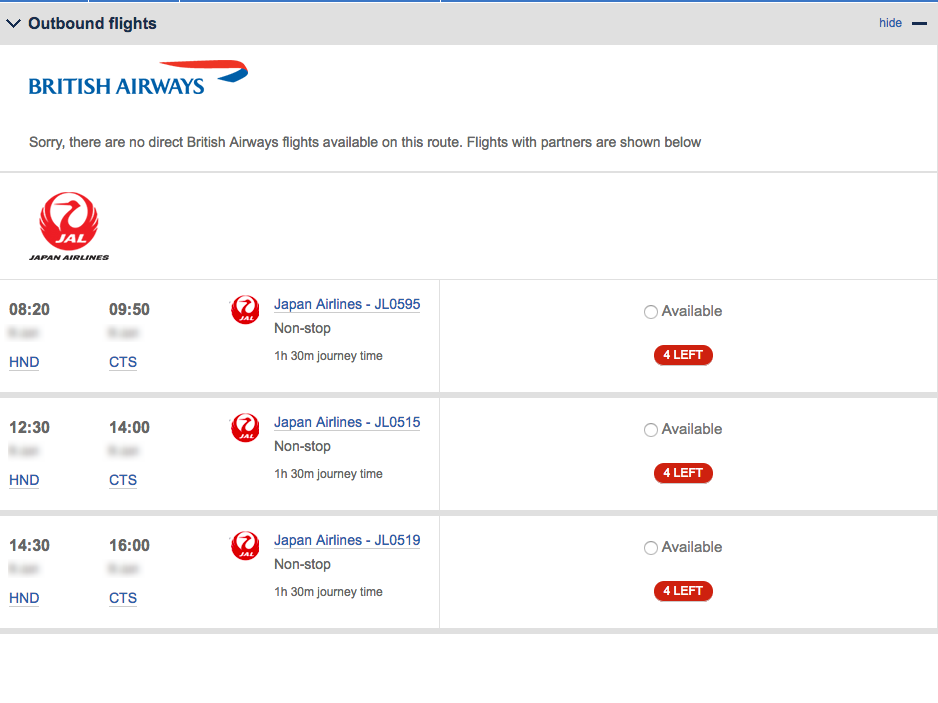Image resolution: width=938 pixels, height=703 pixels.
Task: Click the Non-stop text under JL0595
Action: click(x=302, y=328)
